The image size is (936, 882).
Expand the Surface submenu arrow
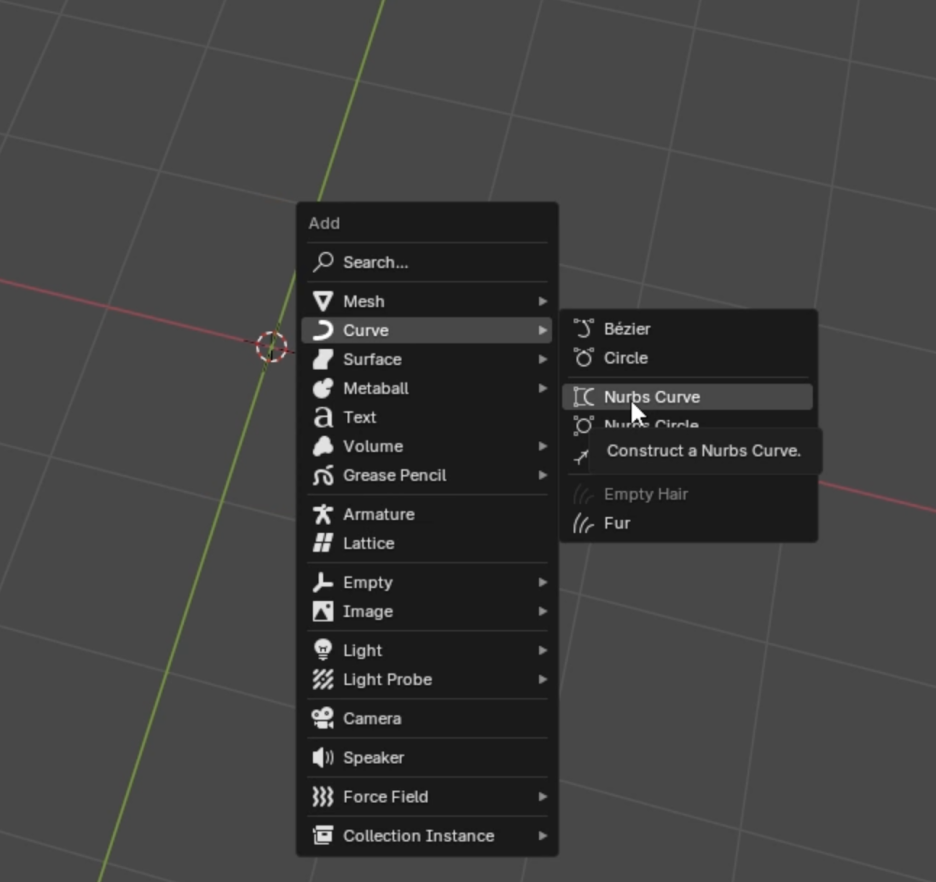click(x=543, y=359)
